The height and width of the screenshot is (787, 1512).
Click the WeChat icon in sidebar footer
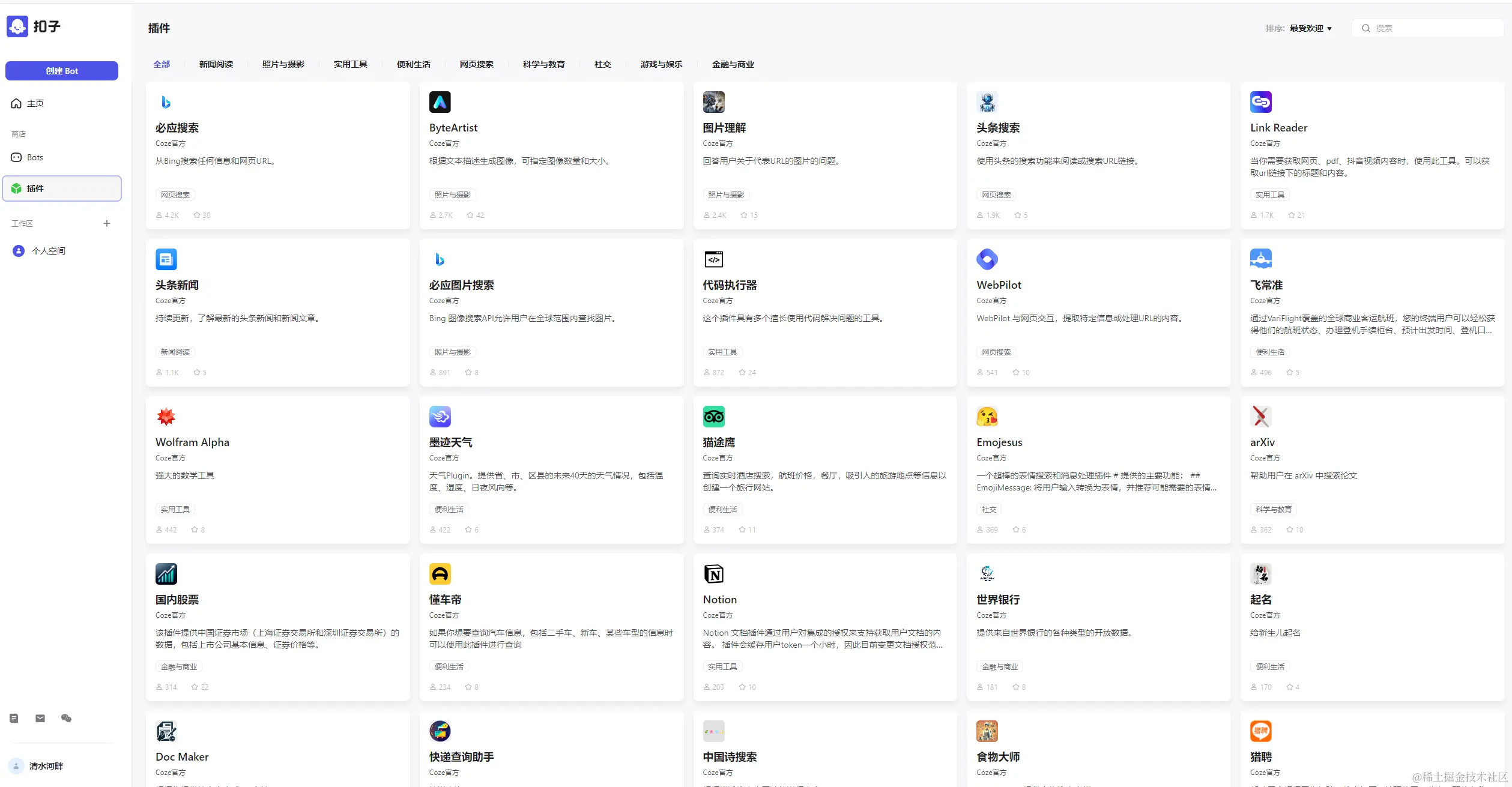click(x=67, y=719)
